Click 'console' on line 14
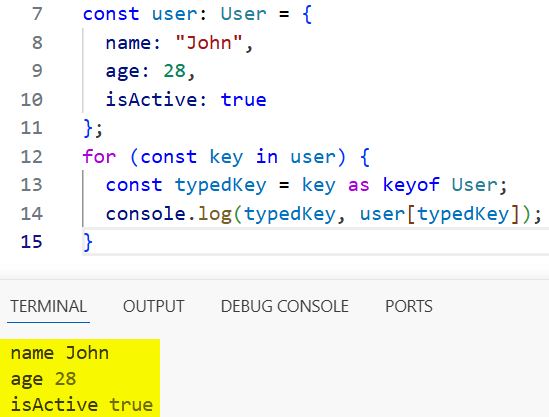The width and height of the screenshot is (549, 417). point(145,214)
